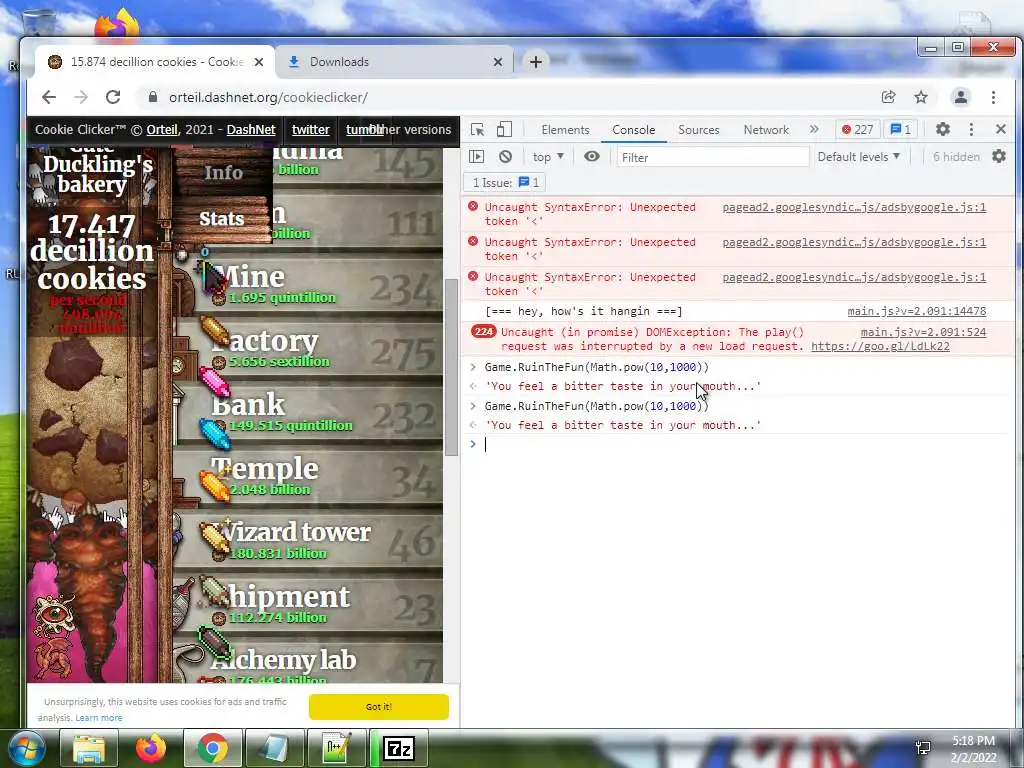Open 7-Zip from the taskbar
The width and height of the screenshot is (1024, 768).
point(399,748)
